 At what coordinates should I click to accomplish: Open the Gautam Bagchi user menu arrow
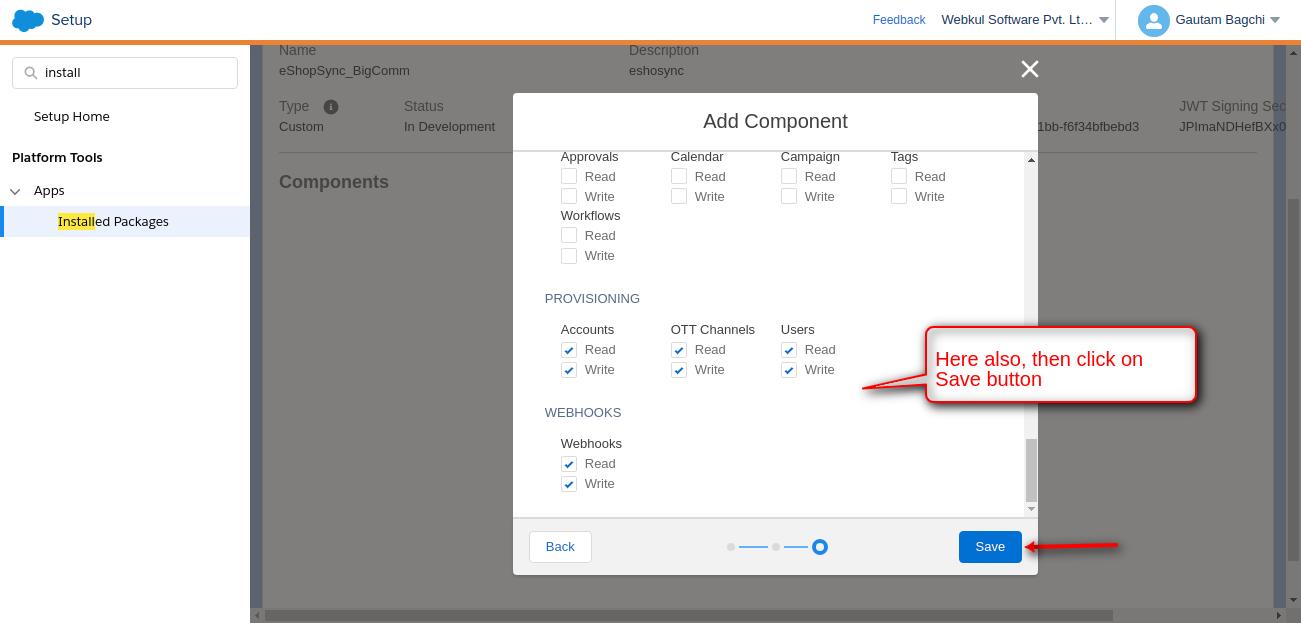click(x=1275, y=20)
